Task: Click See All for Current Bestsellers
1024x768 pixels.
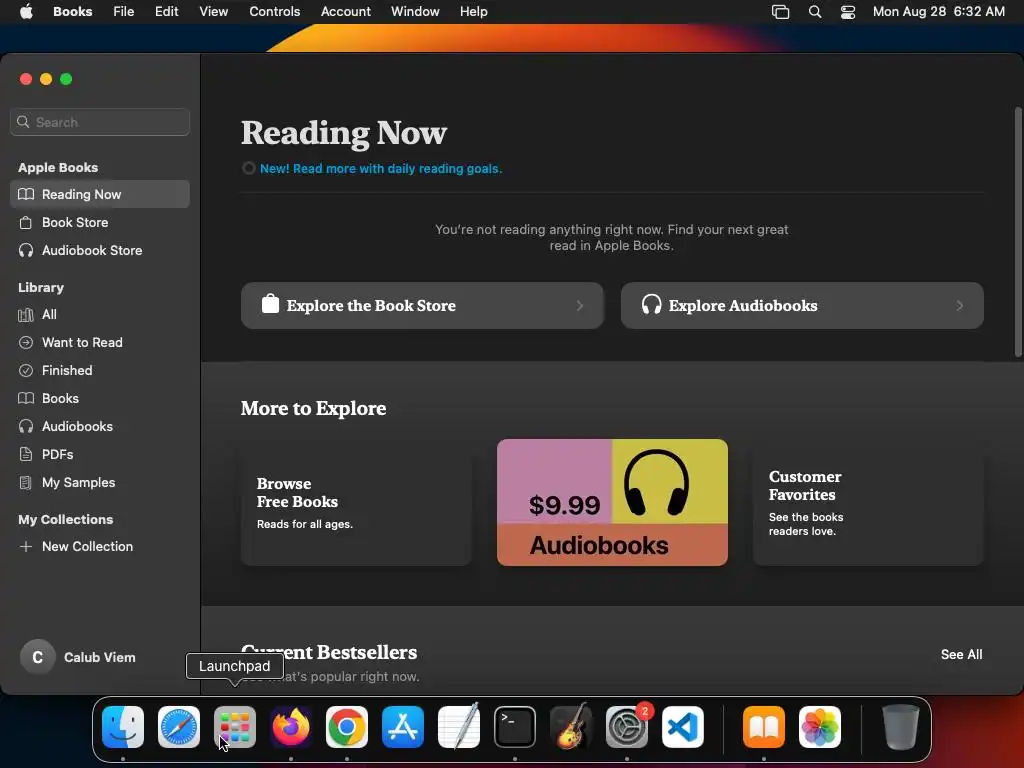Action: tap(961, 654)
